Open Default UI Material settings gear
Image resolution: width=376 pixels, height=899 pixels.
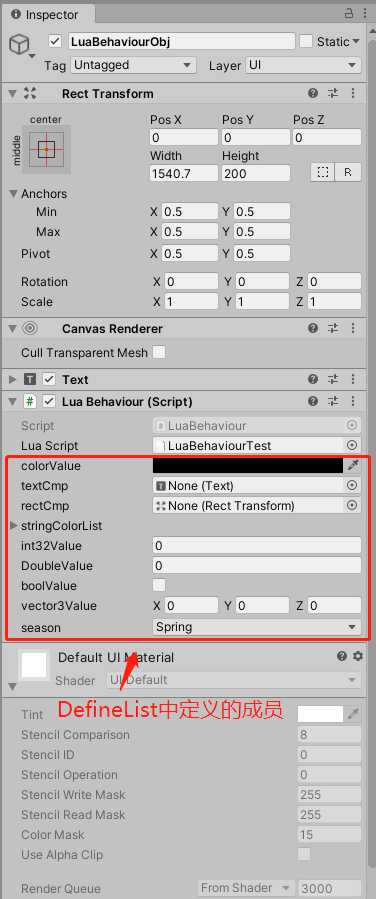[x=358, y=656]
